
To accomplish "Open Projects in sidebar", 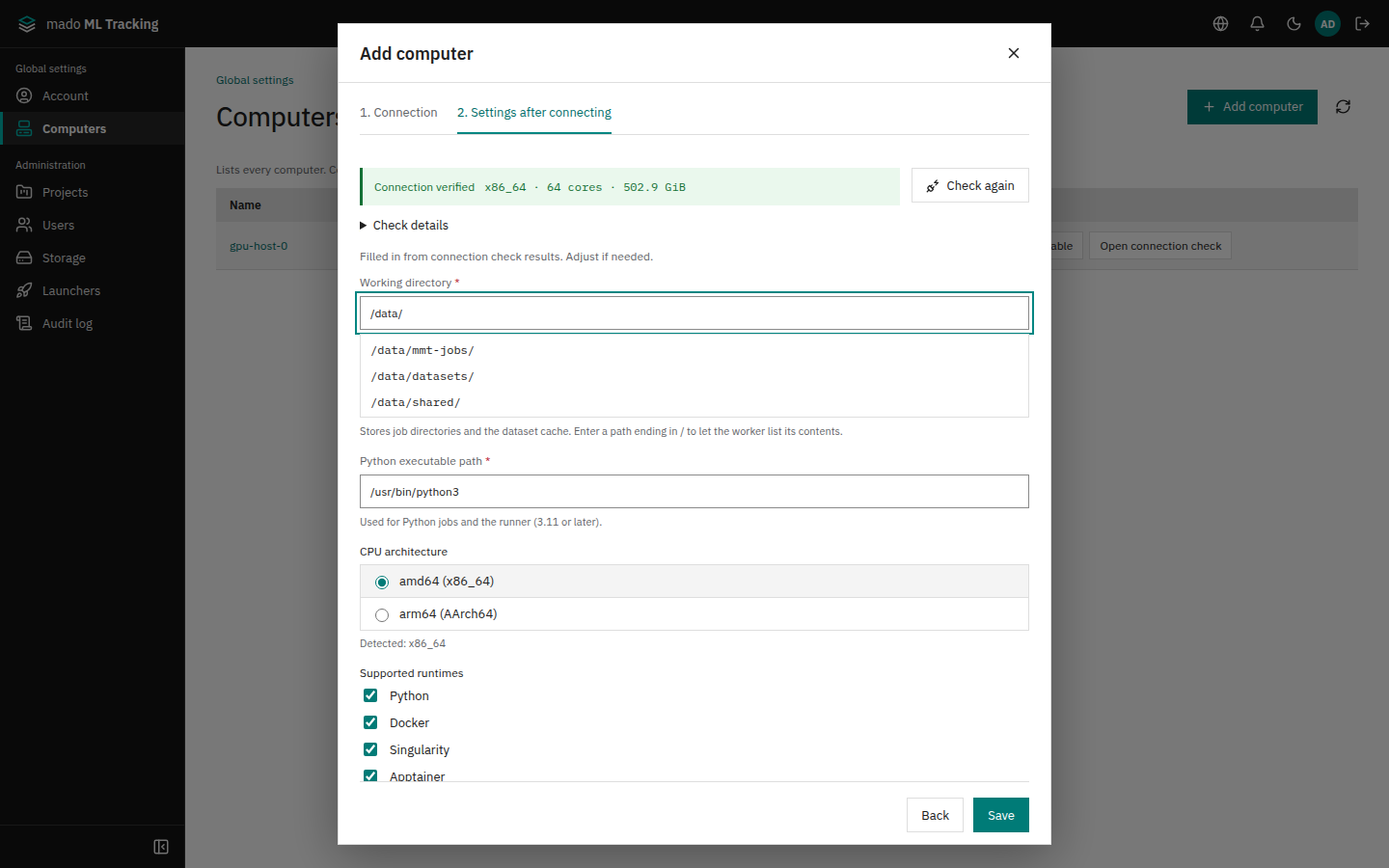I will click(x=93, y=192).
